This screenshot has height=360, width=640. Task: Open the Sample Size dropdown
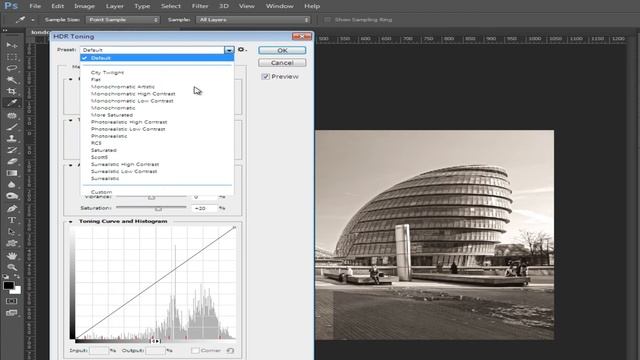pos(122,20)
